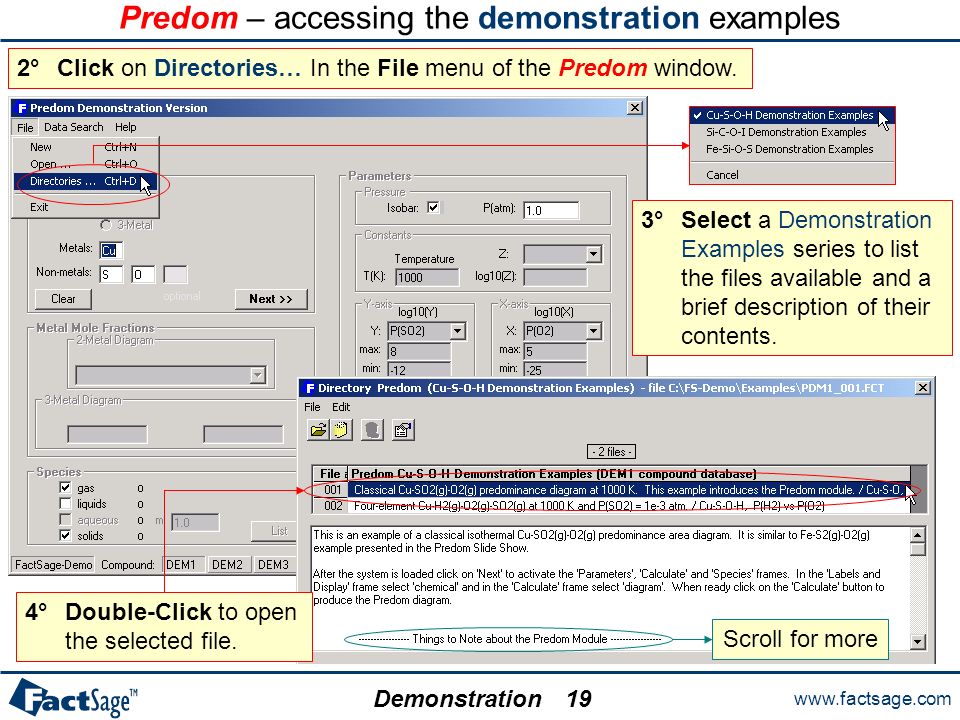The width and height of the screenshot is (960, 720).
Task: Click the X-axis min field showing -25
Action: pos(555,369)
